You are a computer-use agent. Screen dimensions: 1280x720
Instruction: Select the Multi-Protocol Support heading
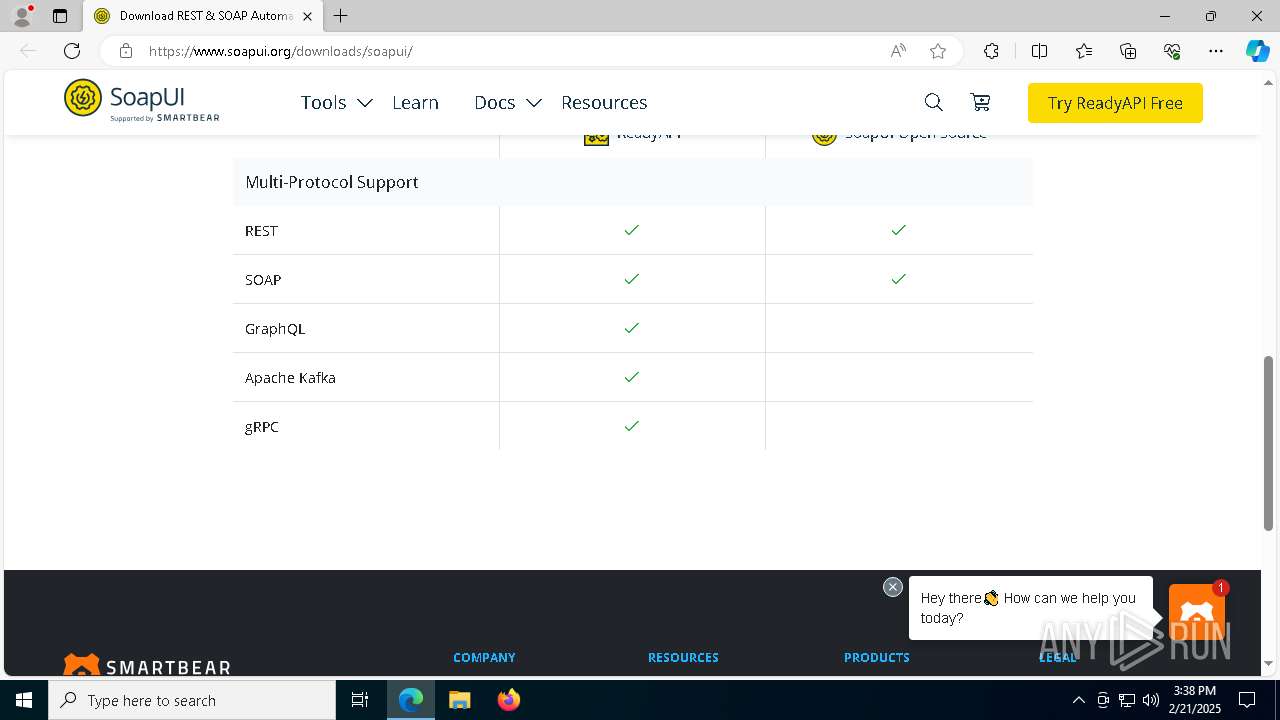(x=332, y=182)
